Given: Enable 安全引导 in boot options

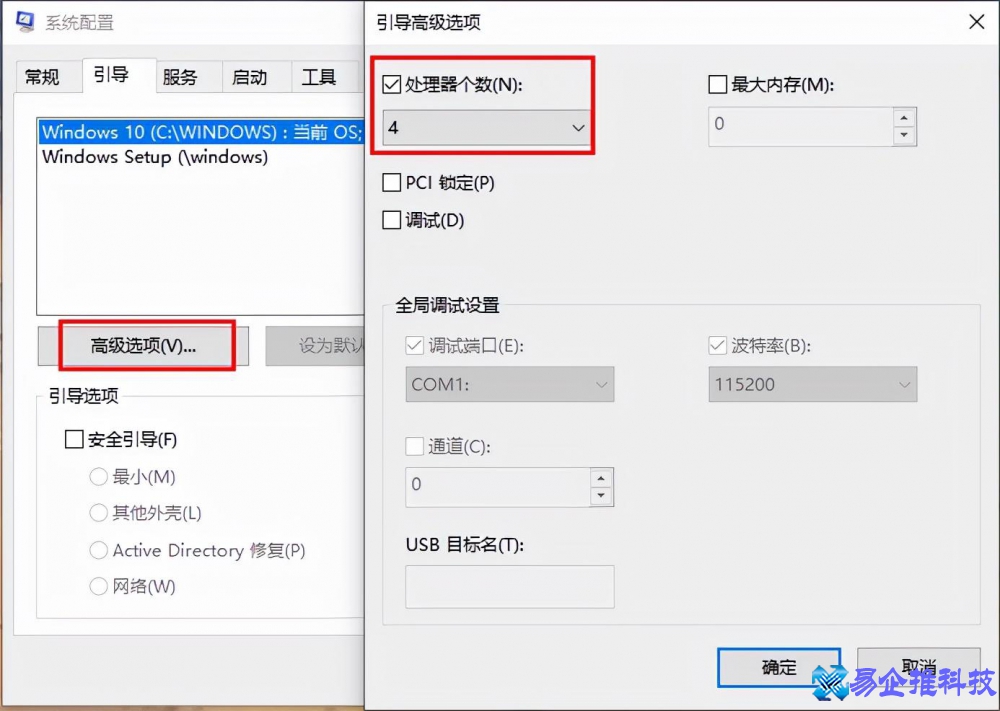Looking at the screenshot, I should [x=74, y=438].
